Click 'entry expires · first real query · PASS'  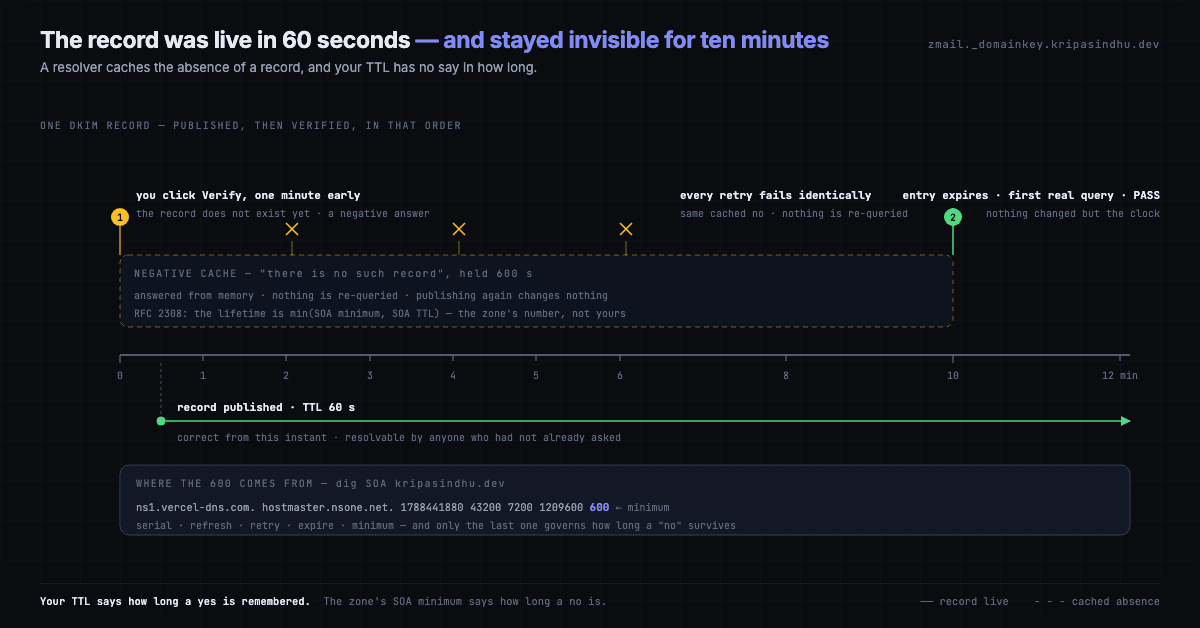pos(1031,195)
